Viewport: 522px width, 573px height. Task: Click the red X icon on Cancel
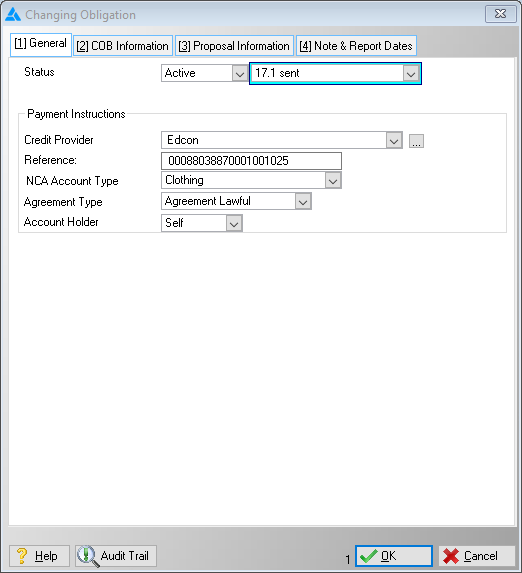point(451,556)
